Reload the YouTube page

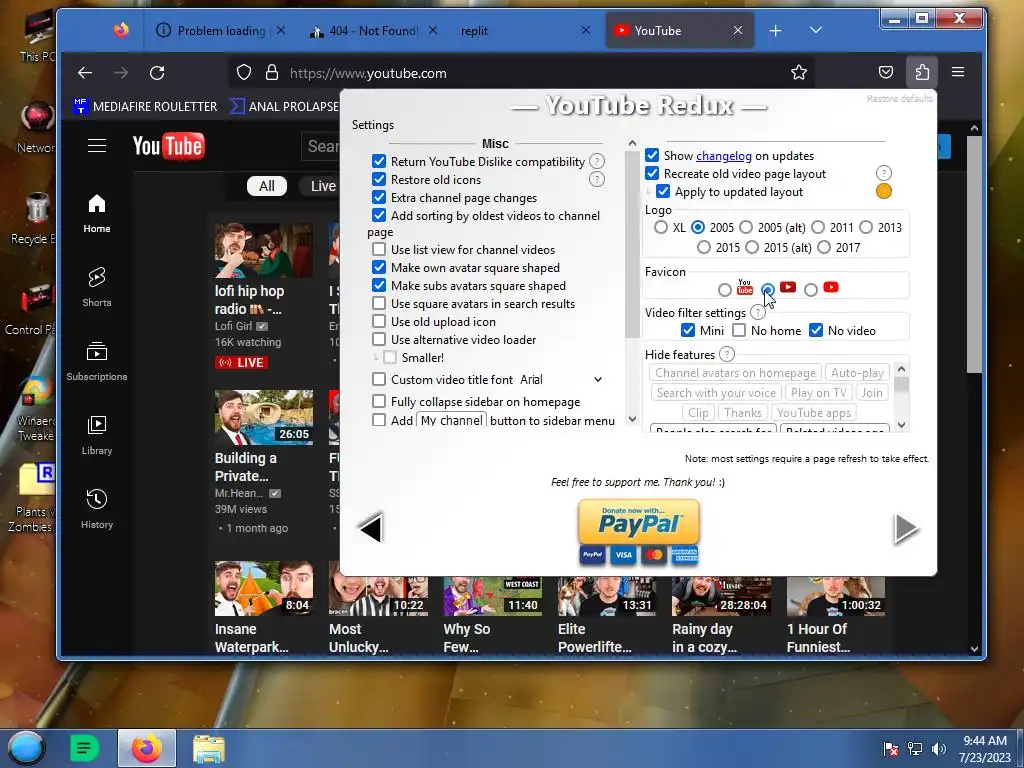[x=157, y=72]
